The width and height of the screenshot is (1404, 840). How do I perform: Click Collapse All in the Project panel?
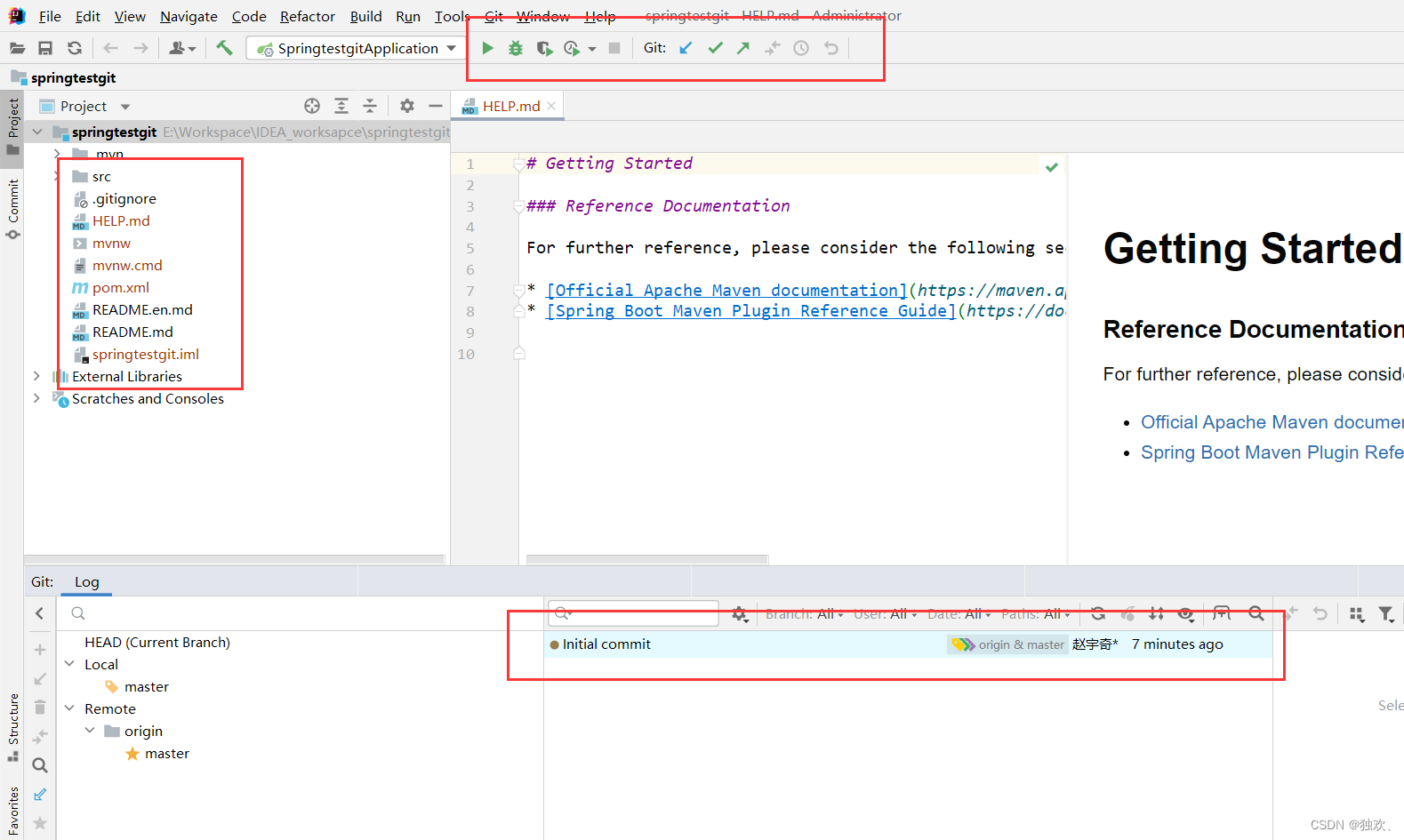click(x=370, y=106)
